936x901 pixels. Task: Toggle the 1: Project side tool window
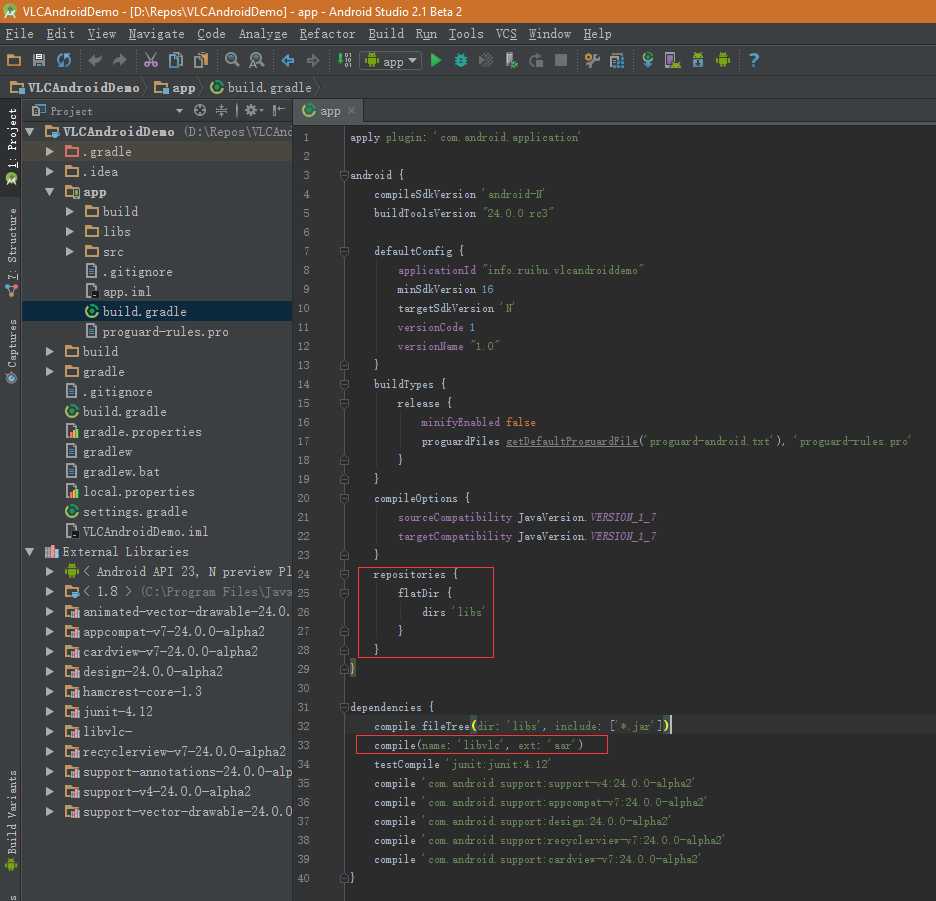11,146
